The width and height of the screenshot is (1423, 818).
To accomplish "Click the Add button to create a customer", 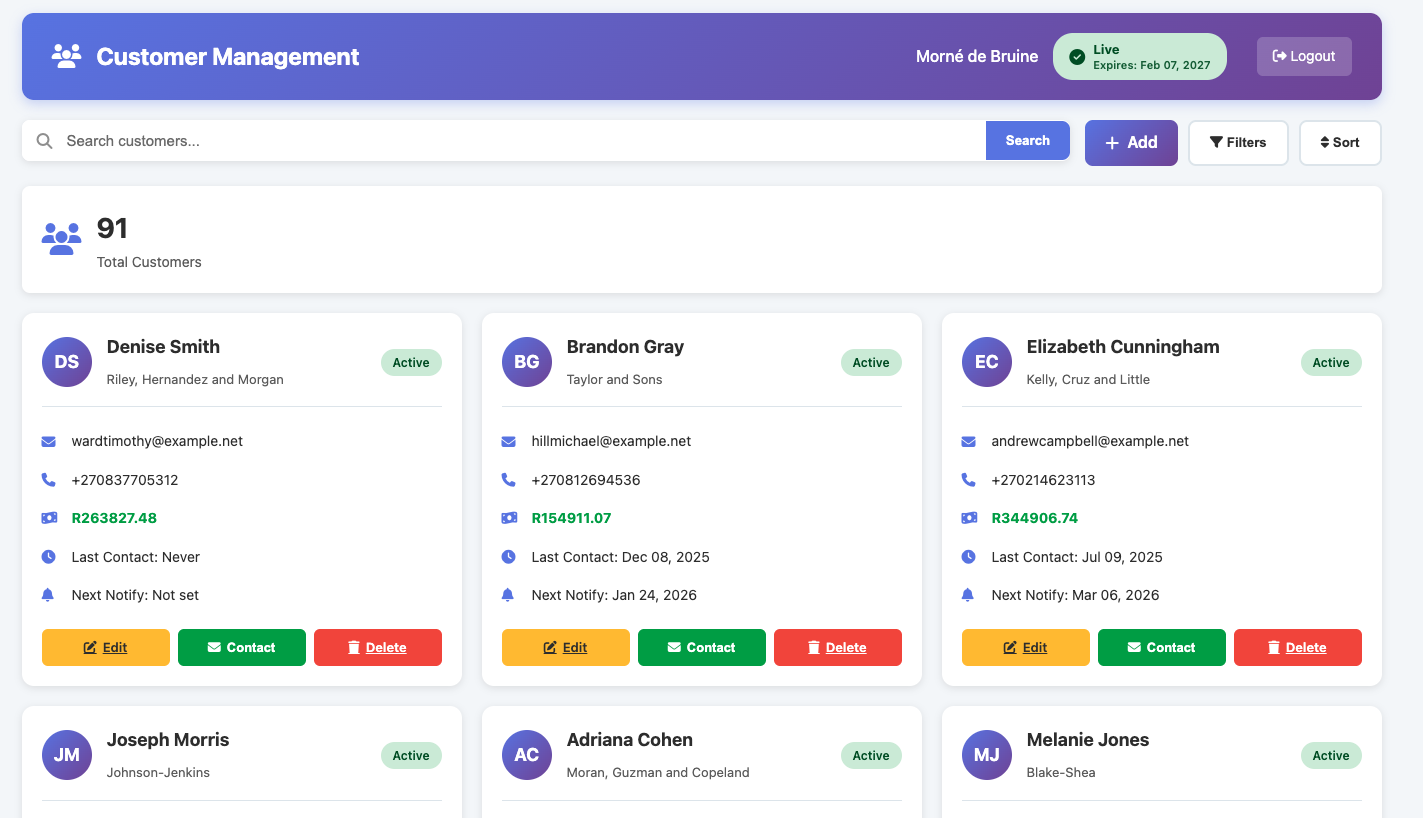I will coord(1131,142).
